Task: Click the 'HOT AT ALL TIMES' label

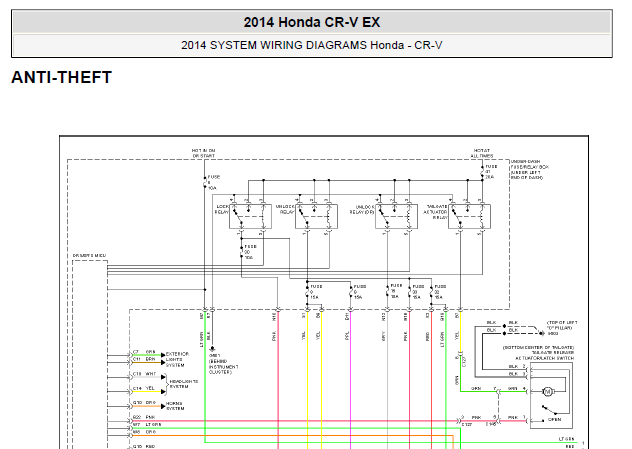Action: (x=482, y=153)
